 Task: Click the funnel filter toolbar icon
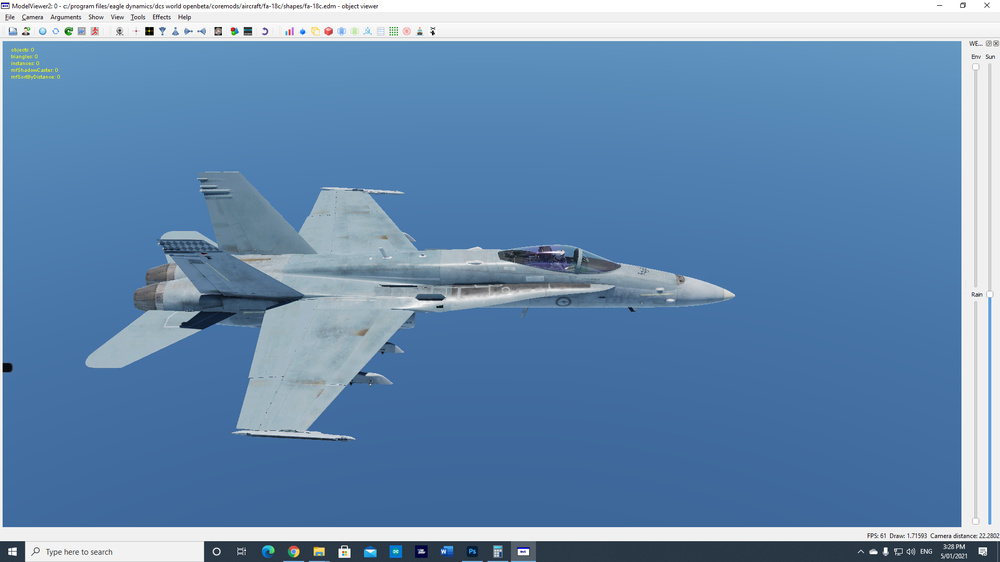pos(163,31)
